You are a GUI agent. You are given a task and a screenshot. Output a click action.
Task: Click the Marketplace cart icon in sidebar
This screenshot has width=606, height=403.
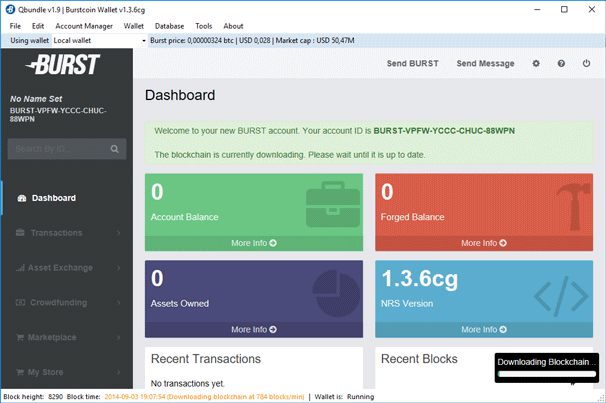(20, 337)
